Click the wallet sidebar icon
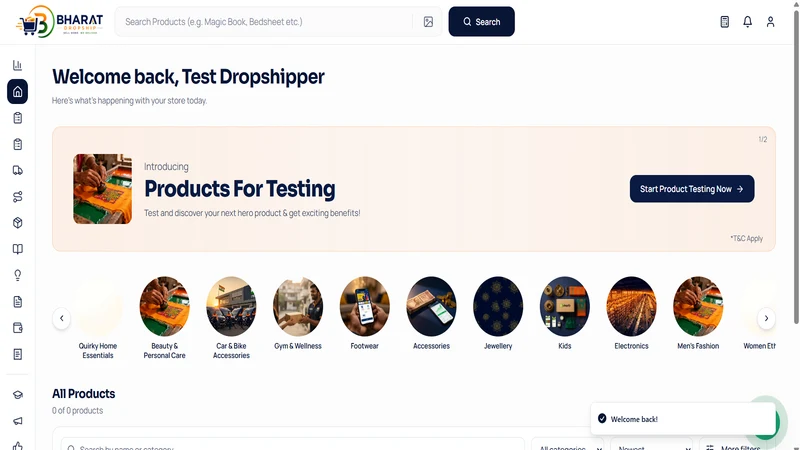Image resolution: width=800 pixels, height=450 pixels. [x=17, y=328]
